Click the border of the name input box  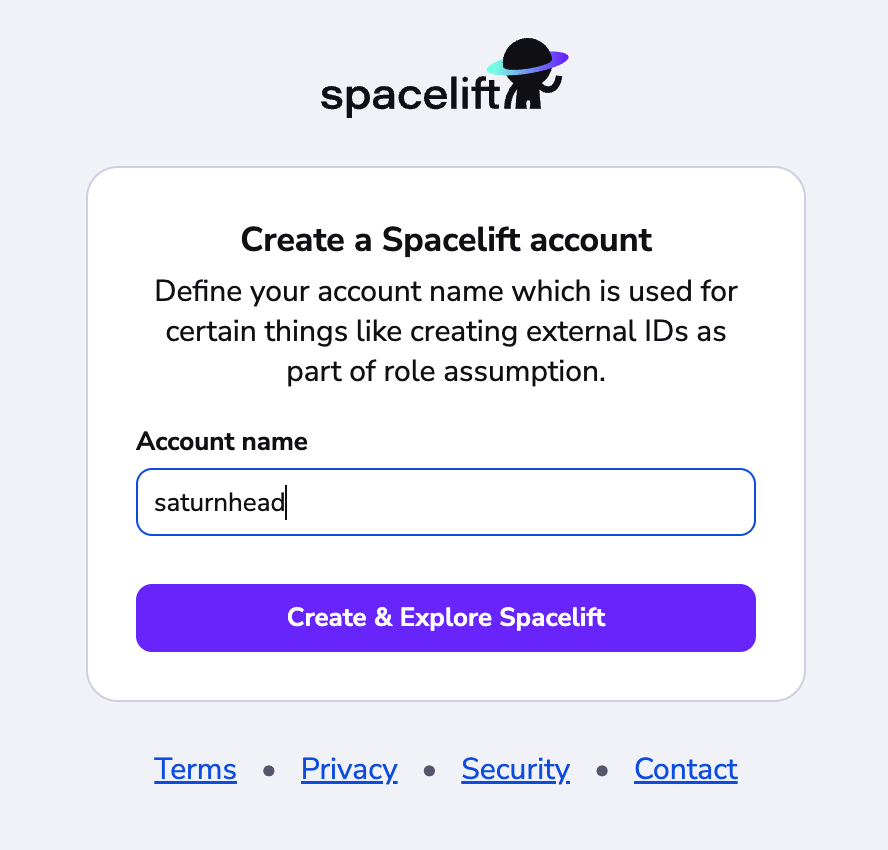click(445, 466)
